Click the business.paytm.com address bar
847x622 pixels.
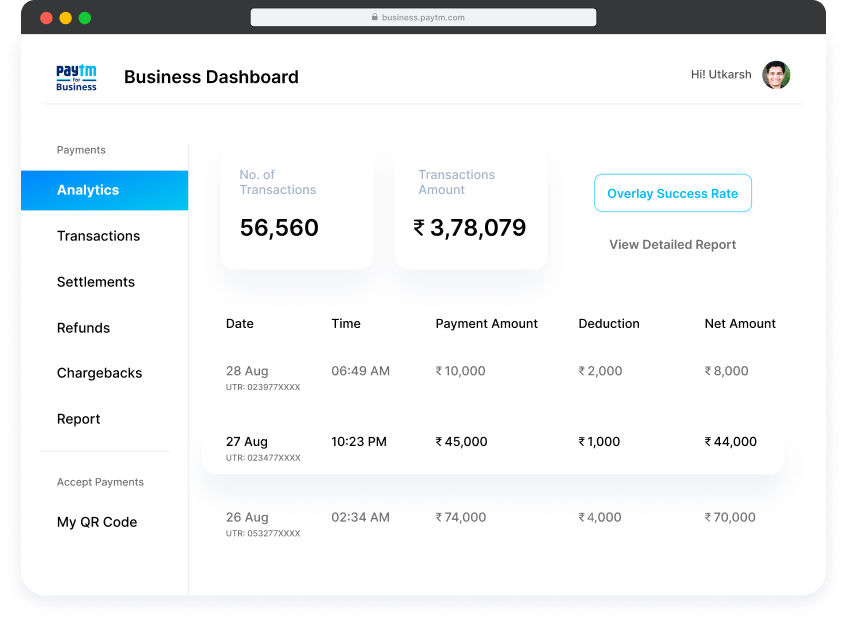(423, 16)
